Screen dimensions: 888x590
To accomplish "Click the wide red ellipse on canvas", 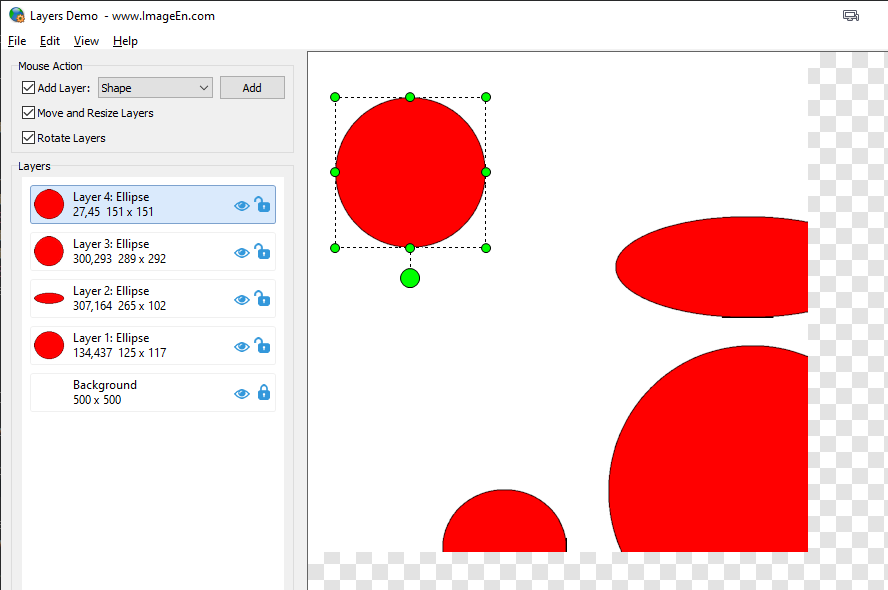I will (712, 267).
